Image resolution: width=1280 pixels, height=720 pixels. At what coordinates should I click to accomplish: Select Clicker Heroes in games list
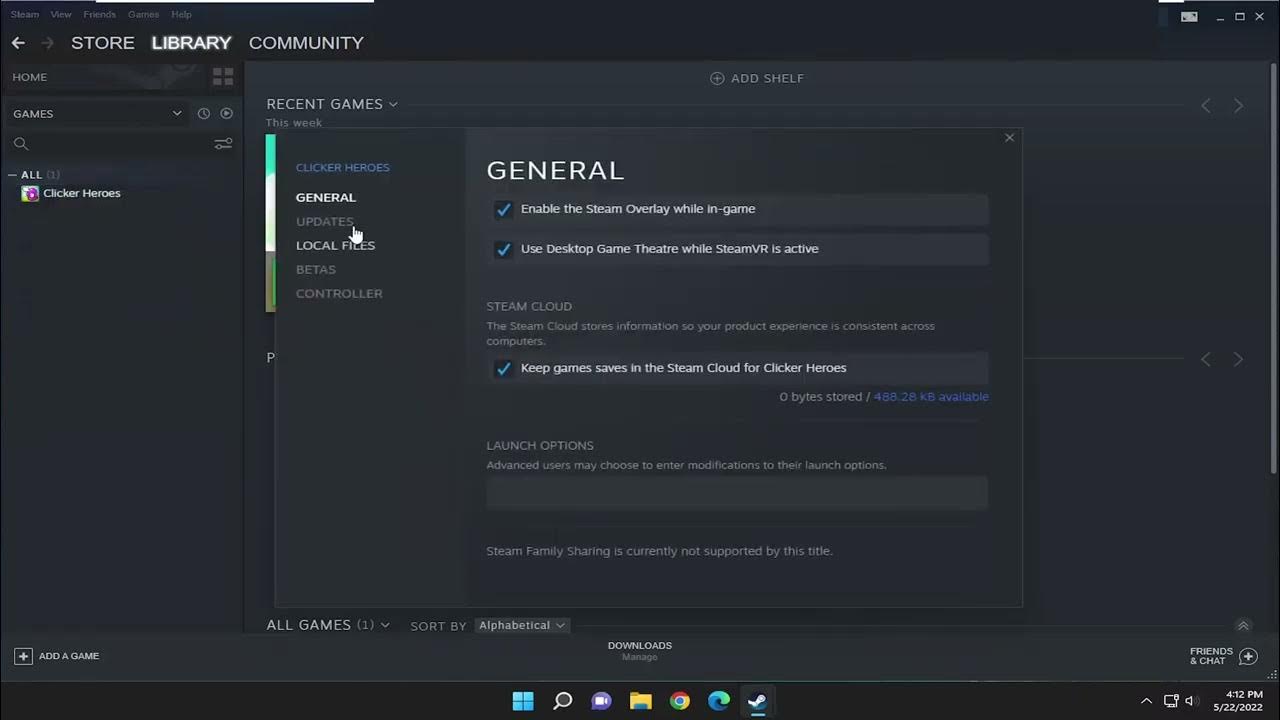(x=82, y=194)
